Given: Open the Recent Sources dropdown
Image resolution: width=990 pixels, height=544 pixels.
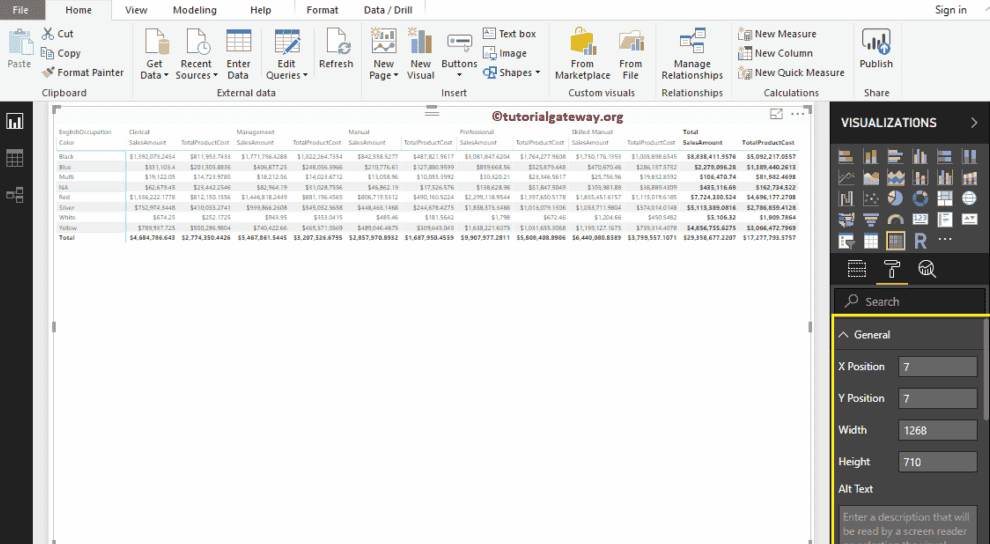Looking at the screenshot, I should [x=196, y=54].
